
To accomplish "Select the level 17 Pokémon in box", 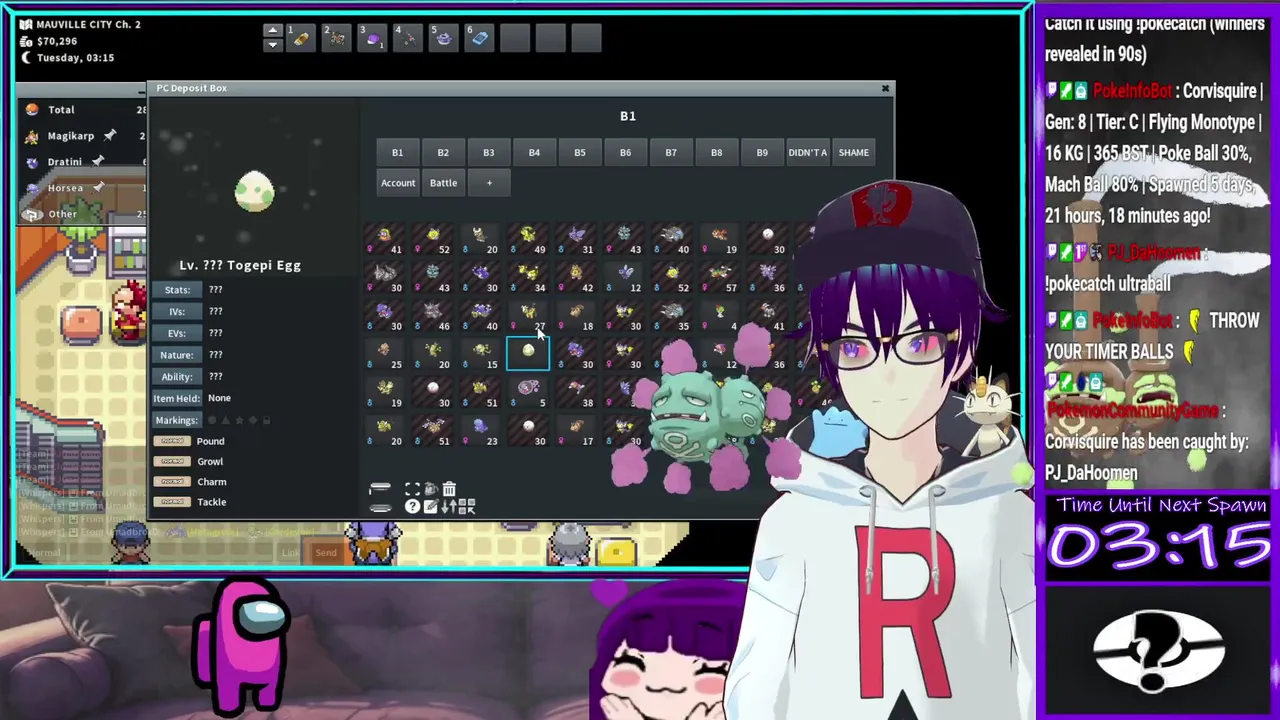I will pyautogui.click(x=576, y=431).
